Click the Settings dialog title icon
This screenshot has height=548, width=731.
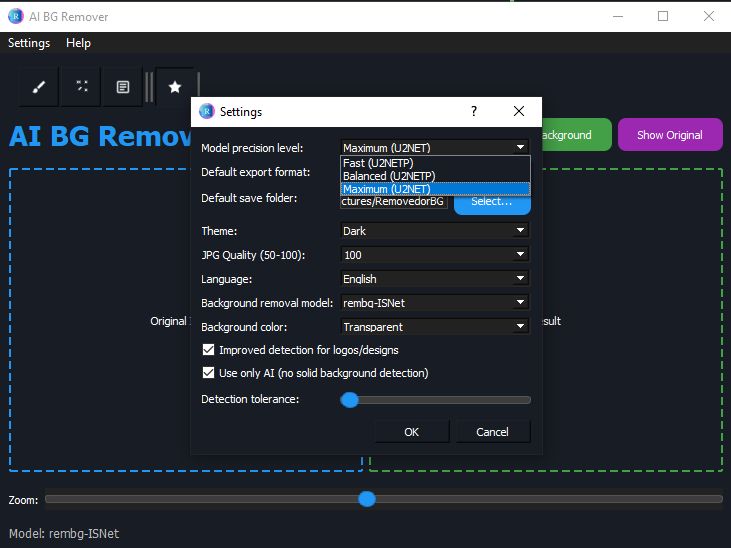[207, 112]
